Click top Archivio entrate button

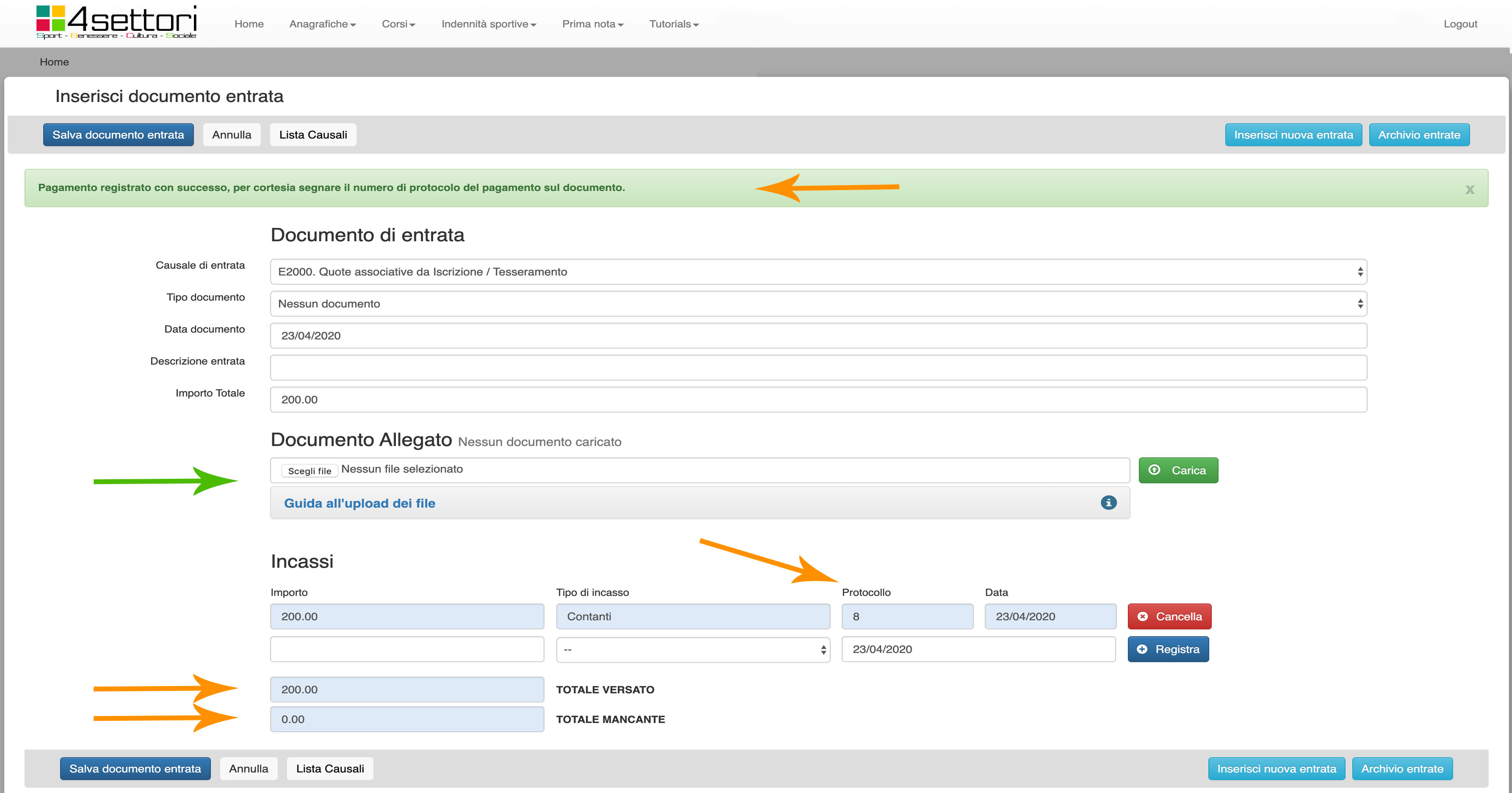pos(1418,135)
